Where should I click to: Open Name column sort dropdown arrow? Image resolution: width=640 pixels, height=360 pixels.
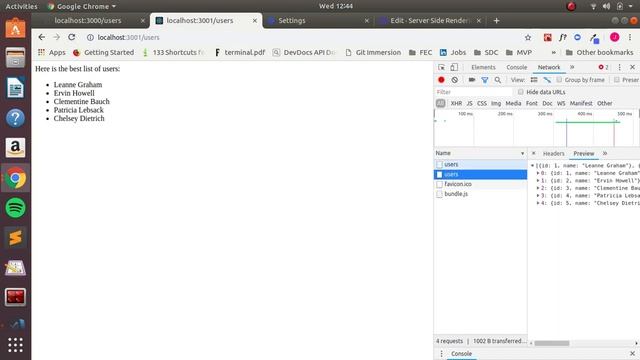[522, 153]
